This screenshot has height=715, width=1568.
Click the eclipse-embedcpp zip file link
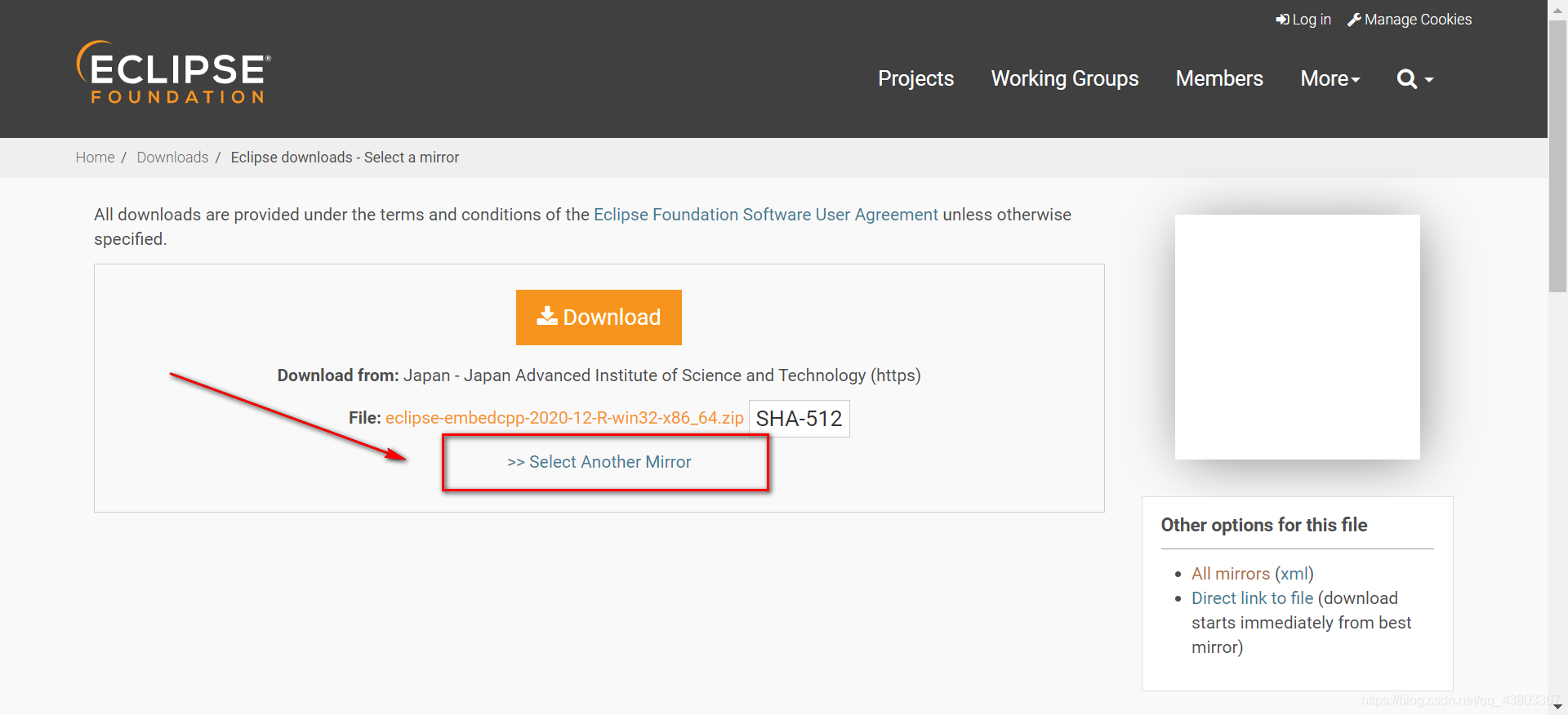(564, 418)
